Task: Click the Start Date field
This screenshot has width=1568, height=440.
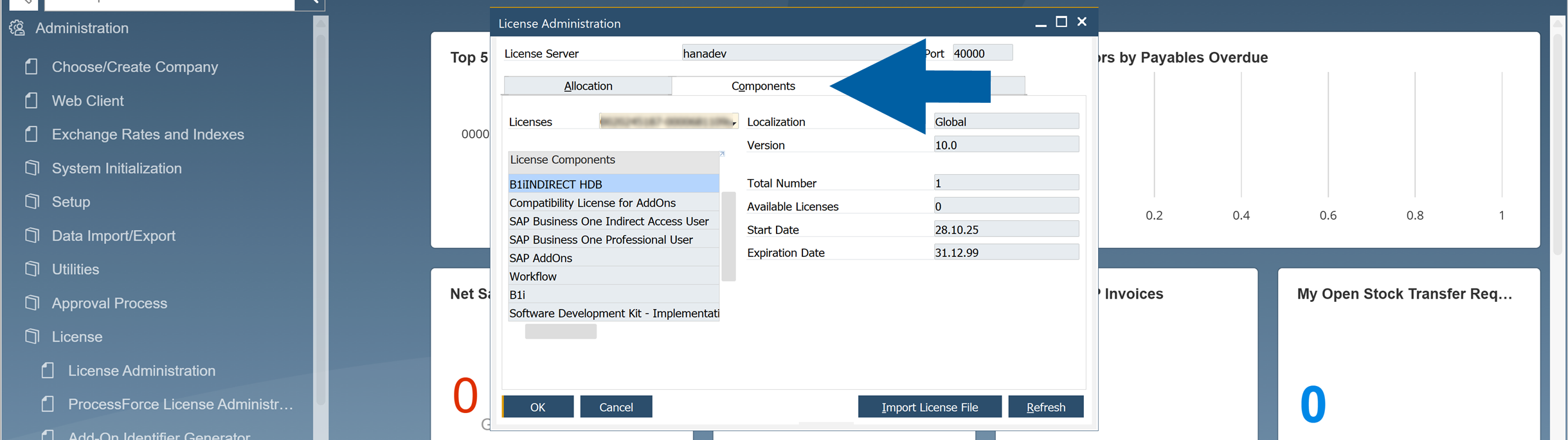Action: point(1006,229)
